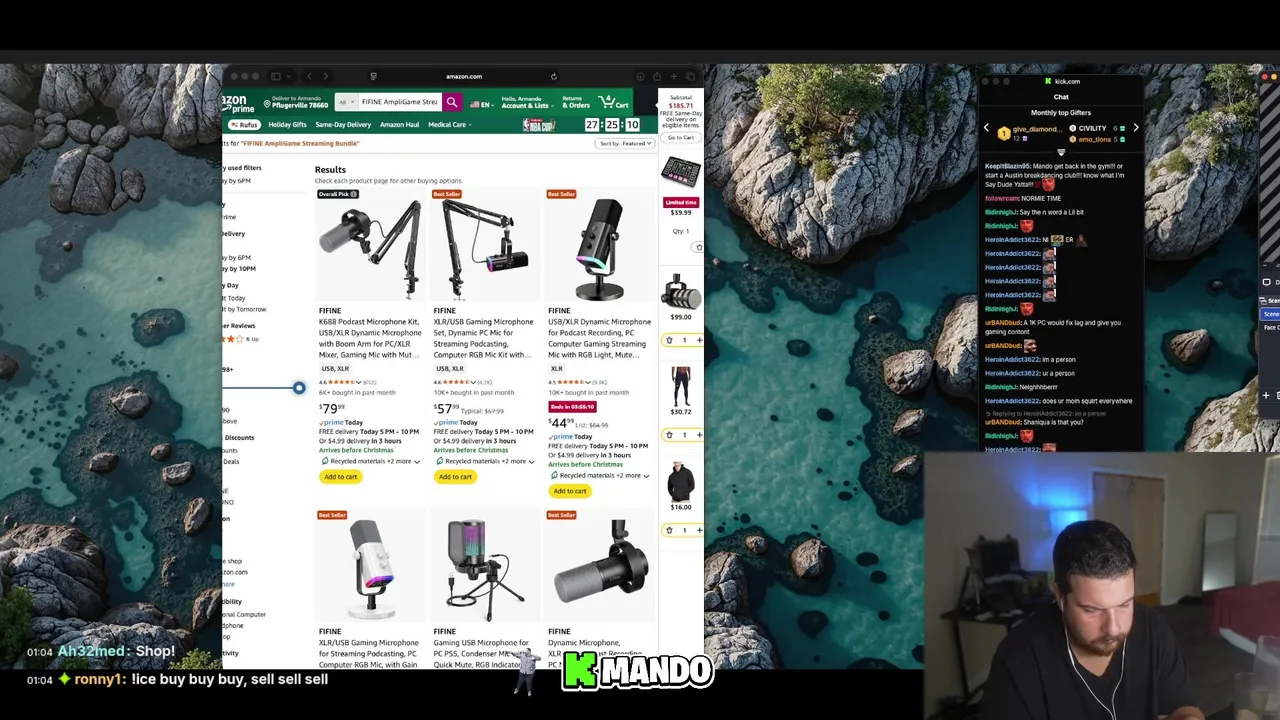The width and height of the screenshot is (1280, 720).
Task: Open the K688 Podcast Microphone Kit title link
Action: (x=370, y=338)
